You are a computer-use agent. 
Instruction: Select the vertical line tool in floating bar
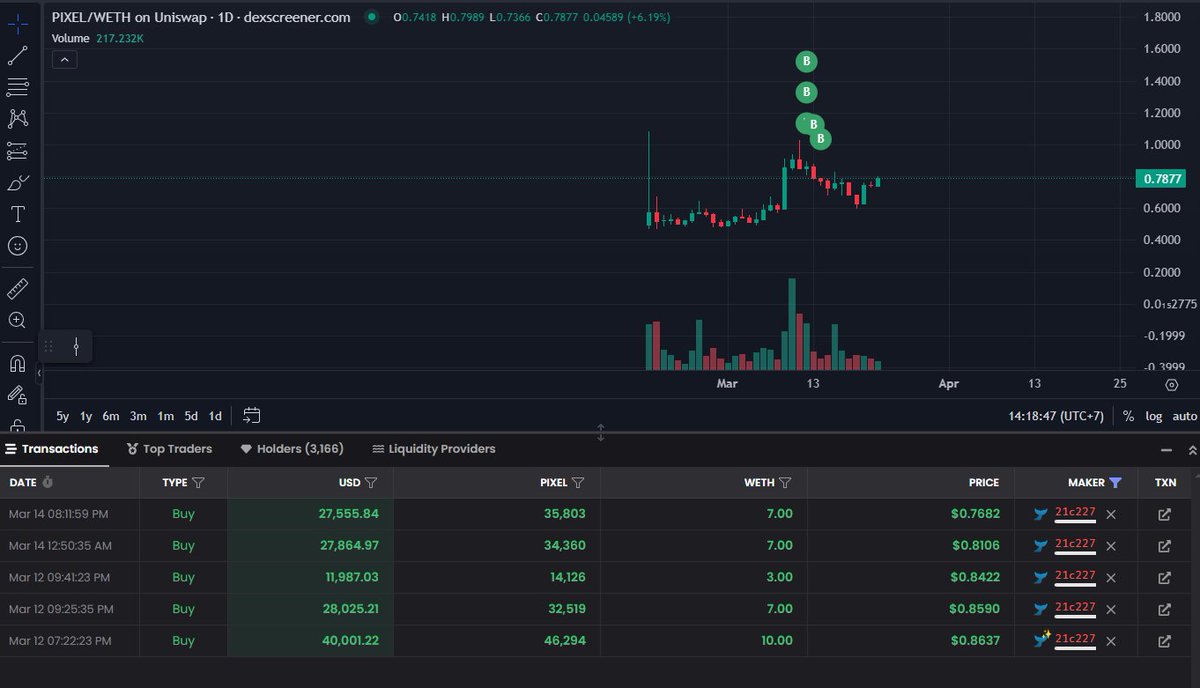tap(76, 347)
